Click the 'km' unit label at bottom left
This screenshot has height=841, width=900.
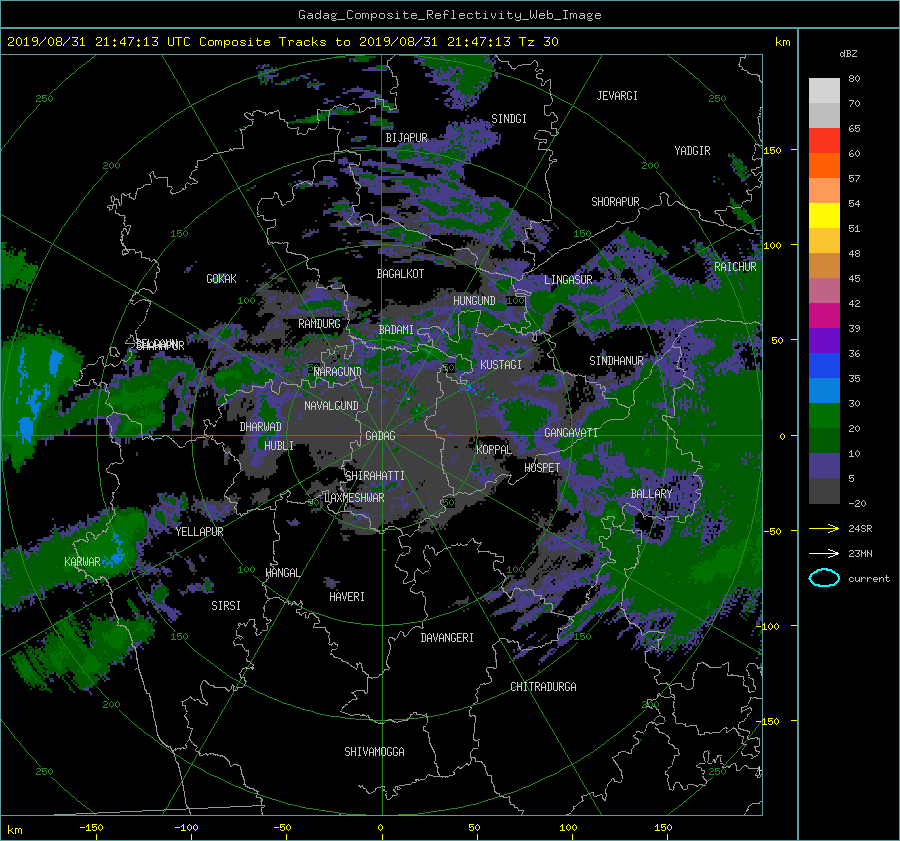pos(14,830)
